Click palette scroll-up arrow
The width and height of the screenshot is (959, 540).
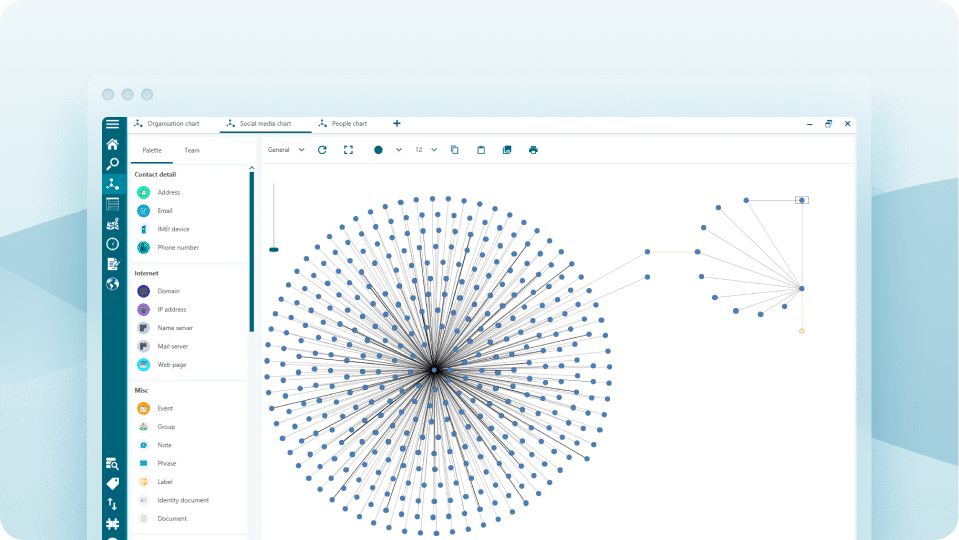[x=251, y=168]
